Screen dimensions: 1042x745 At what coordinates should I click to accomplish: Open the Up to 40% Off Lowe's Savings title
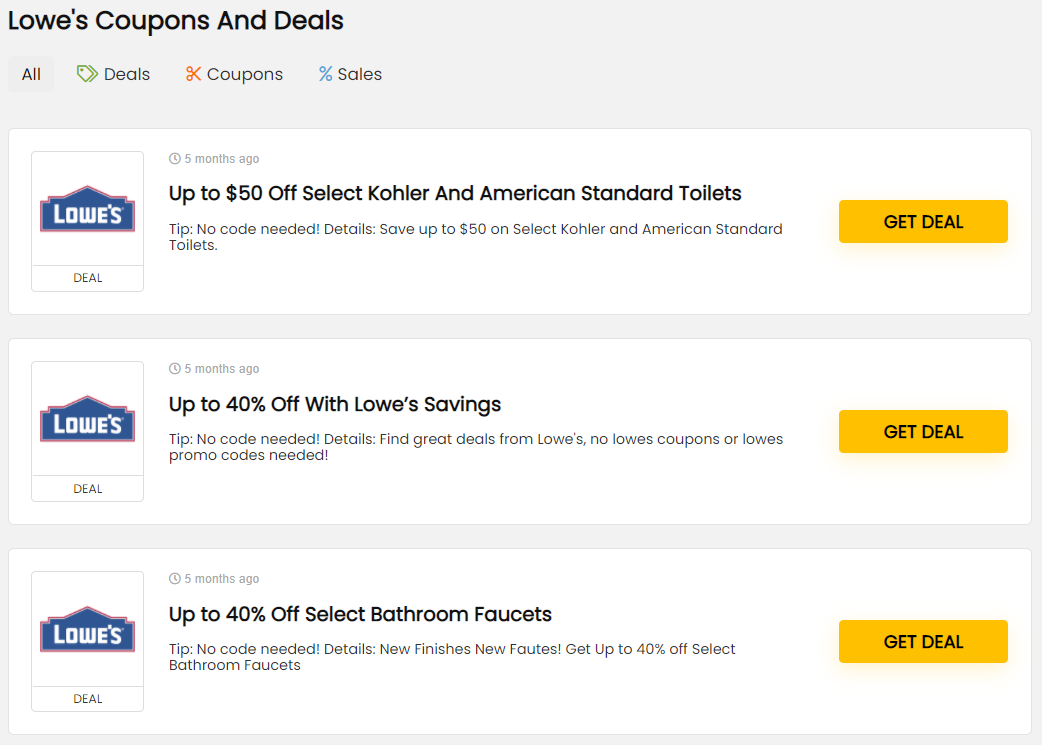[335, 404]
